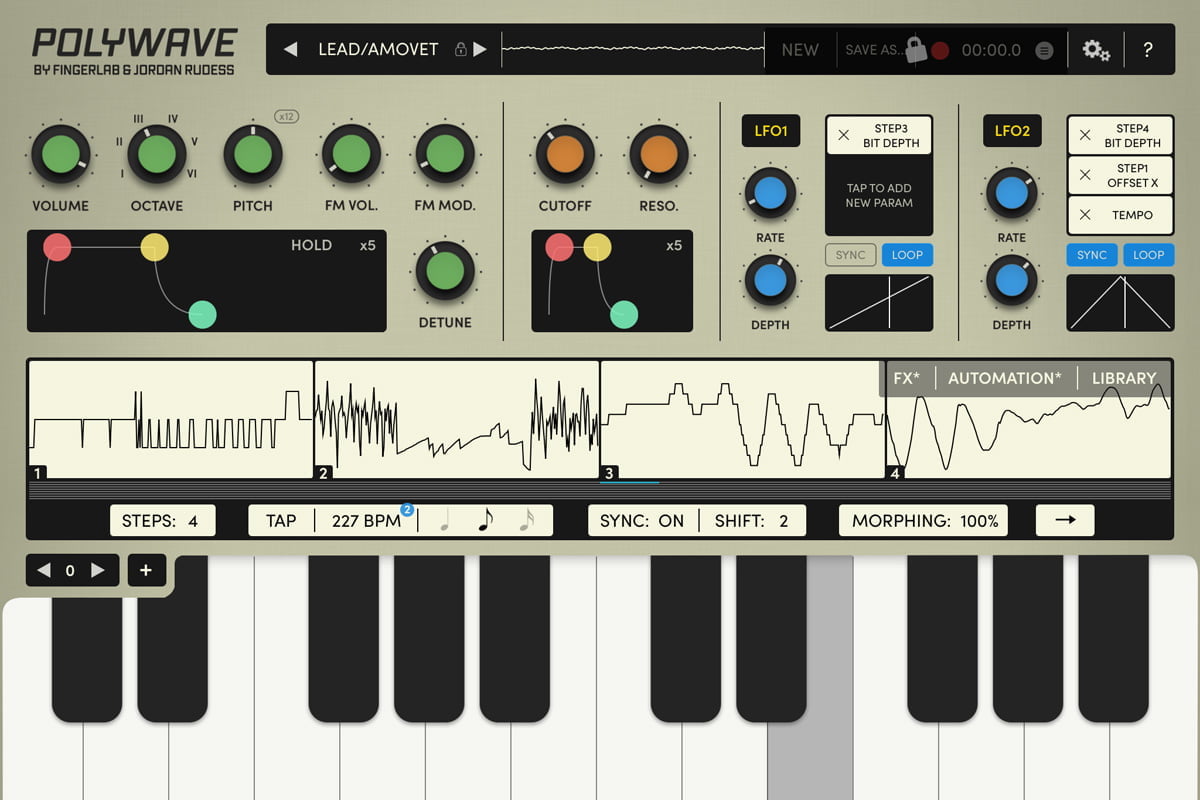Toggle the LFO2 label button
The image size is (1200, 800).
[x=1012, y=131]
